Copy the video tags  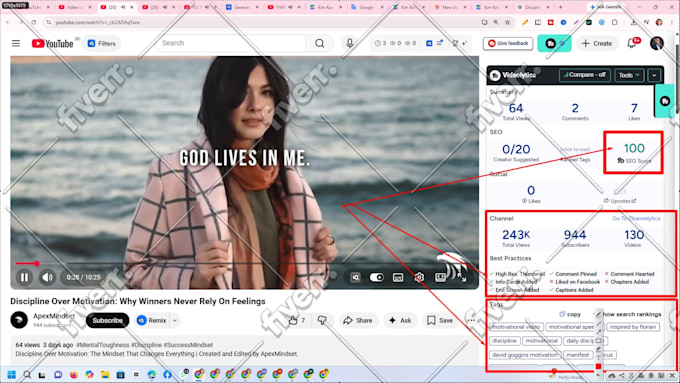[570, 314]
